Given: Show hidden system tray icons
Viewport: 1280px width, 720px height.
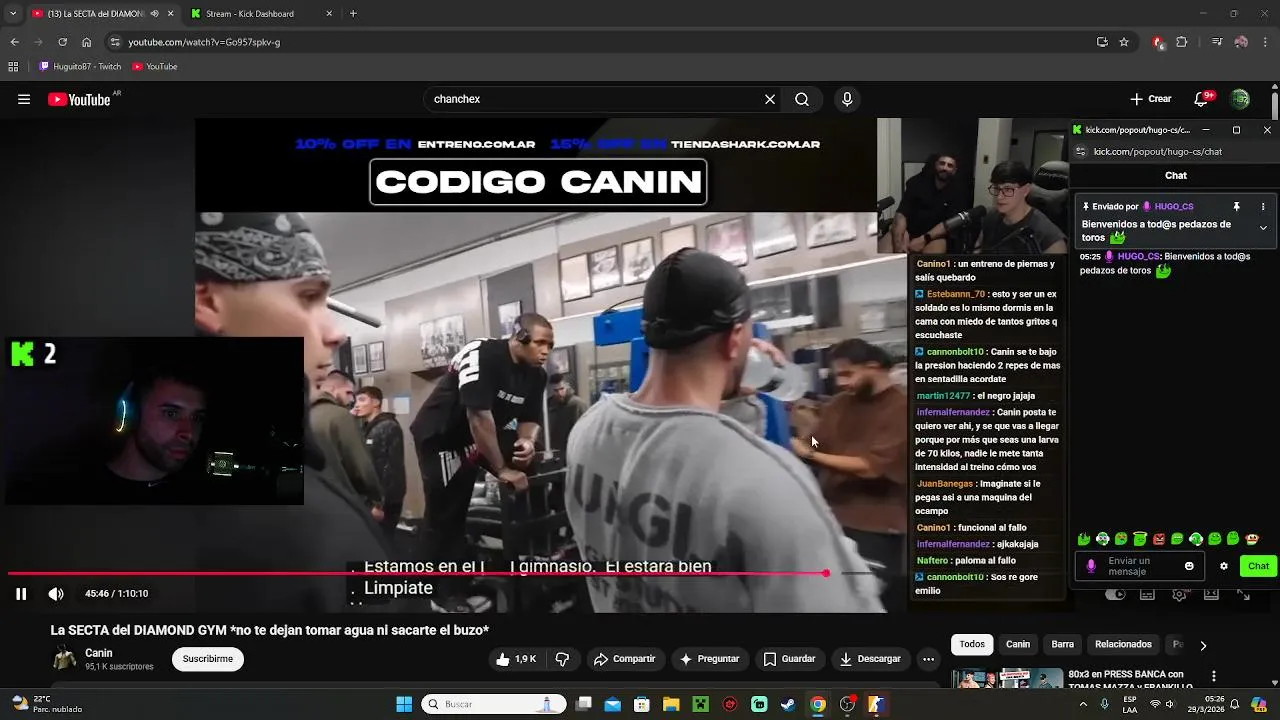Looking at the screenshot, I should coord(1083,704).
